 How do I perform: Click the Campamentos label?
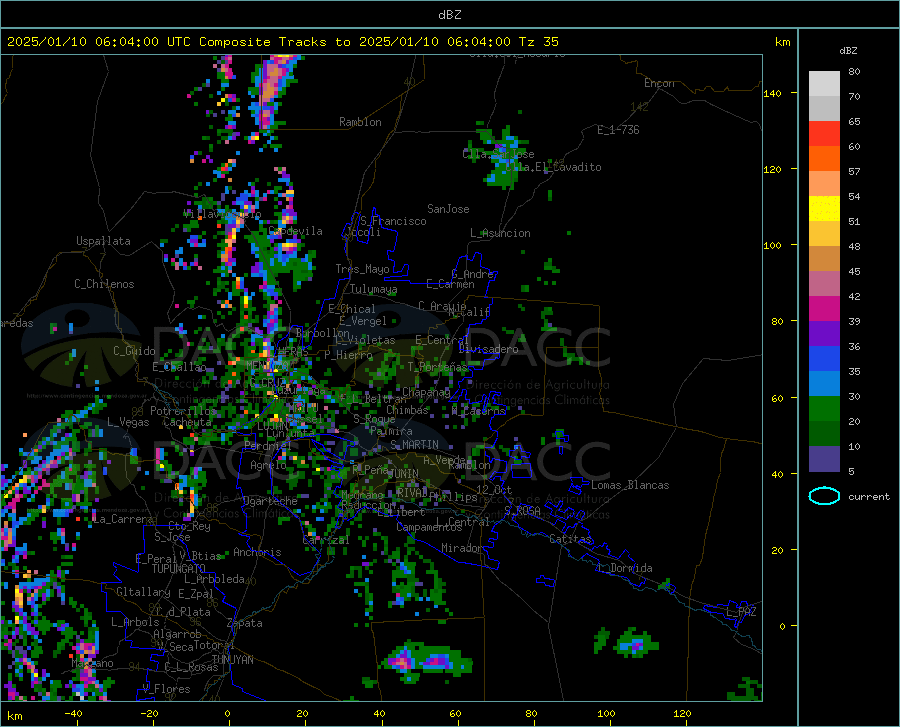coord(429,527)
